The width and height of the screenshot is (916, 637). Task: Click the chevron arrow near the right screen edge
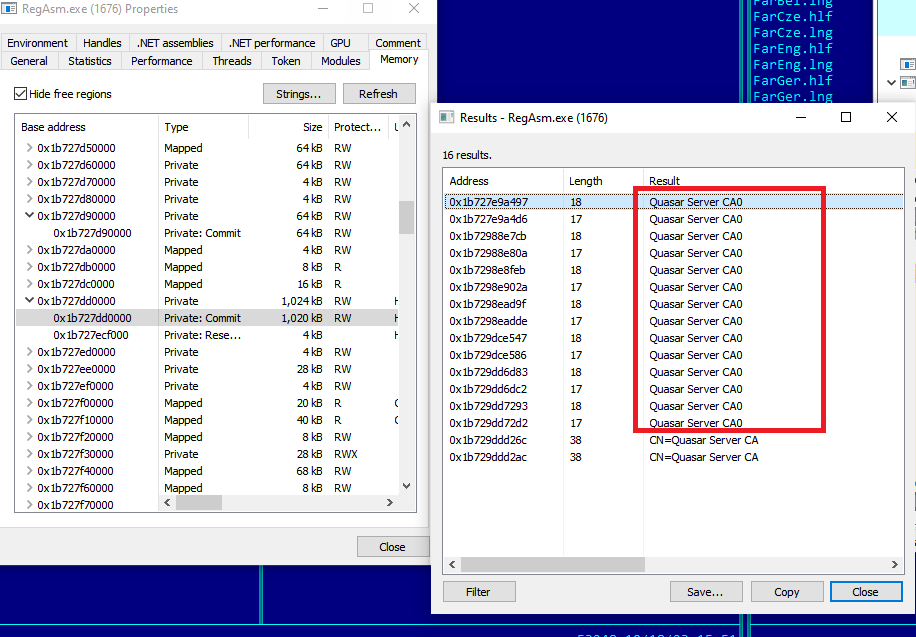click(893, 83)
